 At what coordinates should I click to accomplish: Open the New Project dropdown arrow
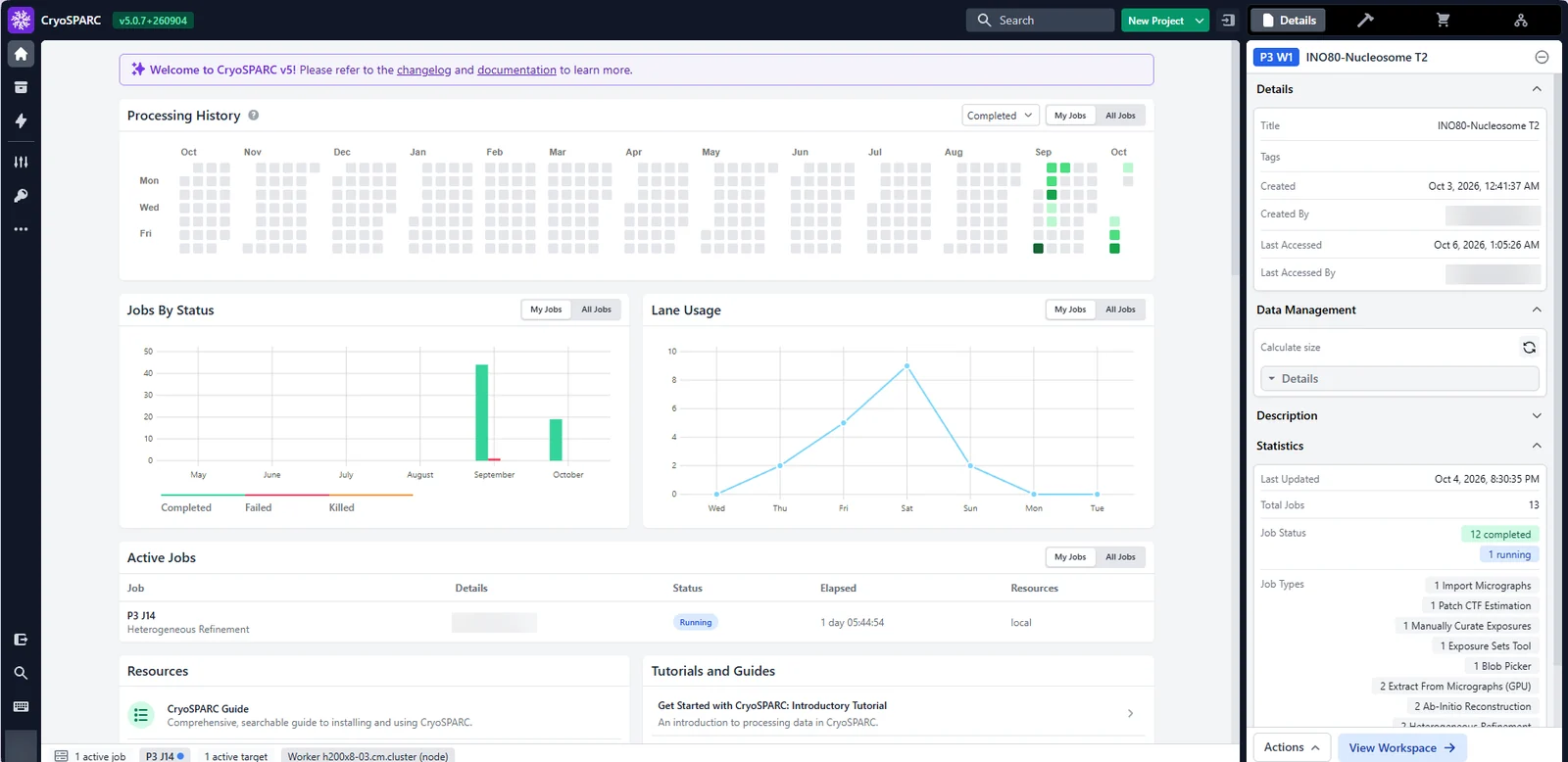(x=1200, y=21)
